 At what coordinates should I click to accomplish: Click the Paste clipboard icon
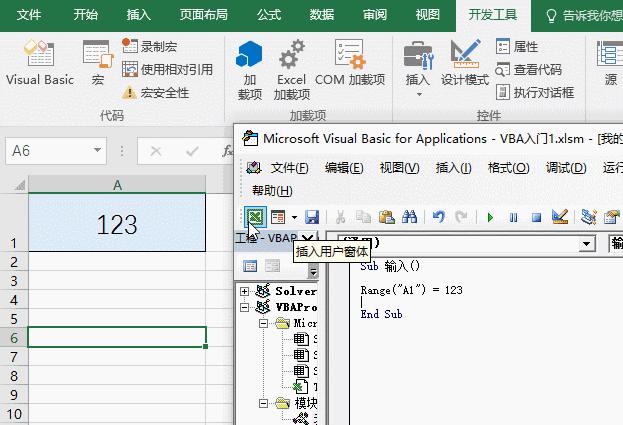[x=386, y=217]
